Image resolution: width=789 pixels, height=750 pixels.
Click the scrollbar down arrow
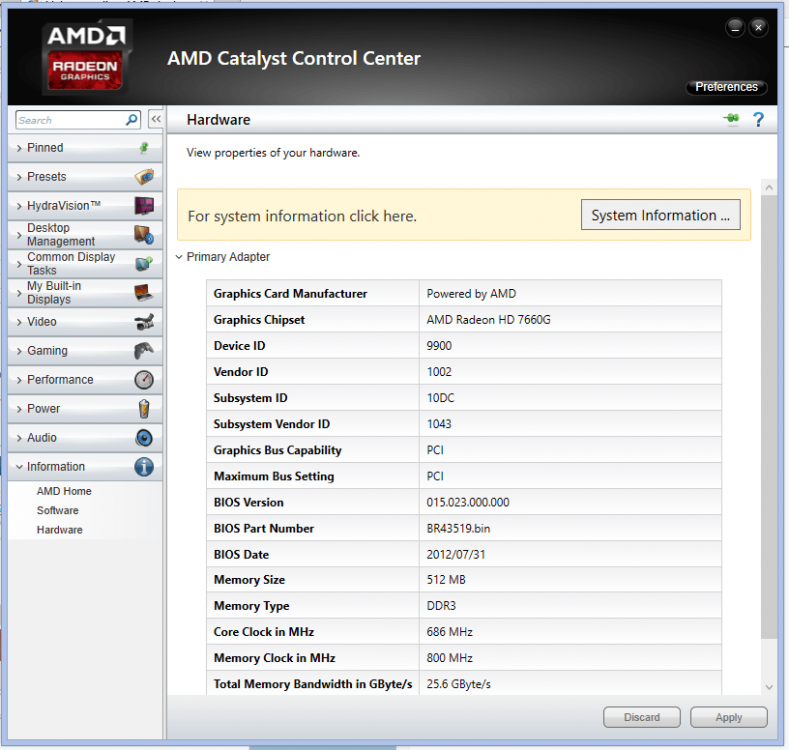768,687
